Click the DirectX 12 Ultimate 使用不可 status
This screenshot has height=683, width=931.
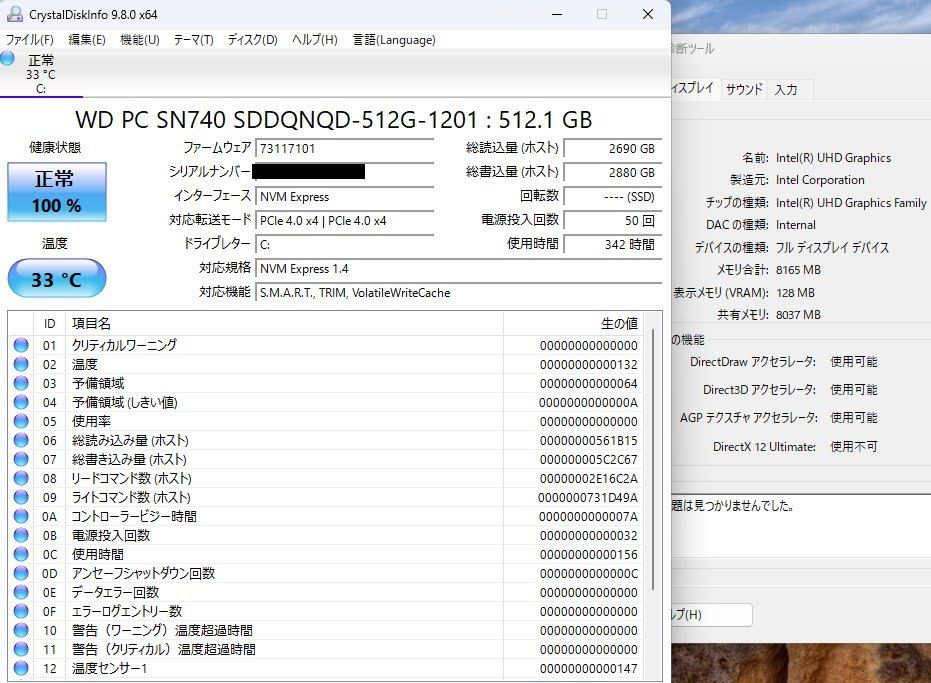pyautogui.click(x=853, y=447)
